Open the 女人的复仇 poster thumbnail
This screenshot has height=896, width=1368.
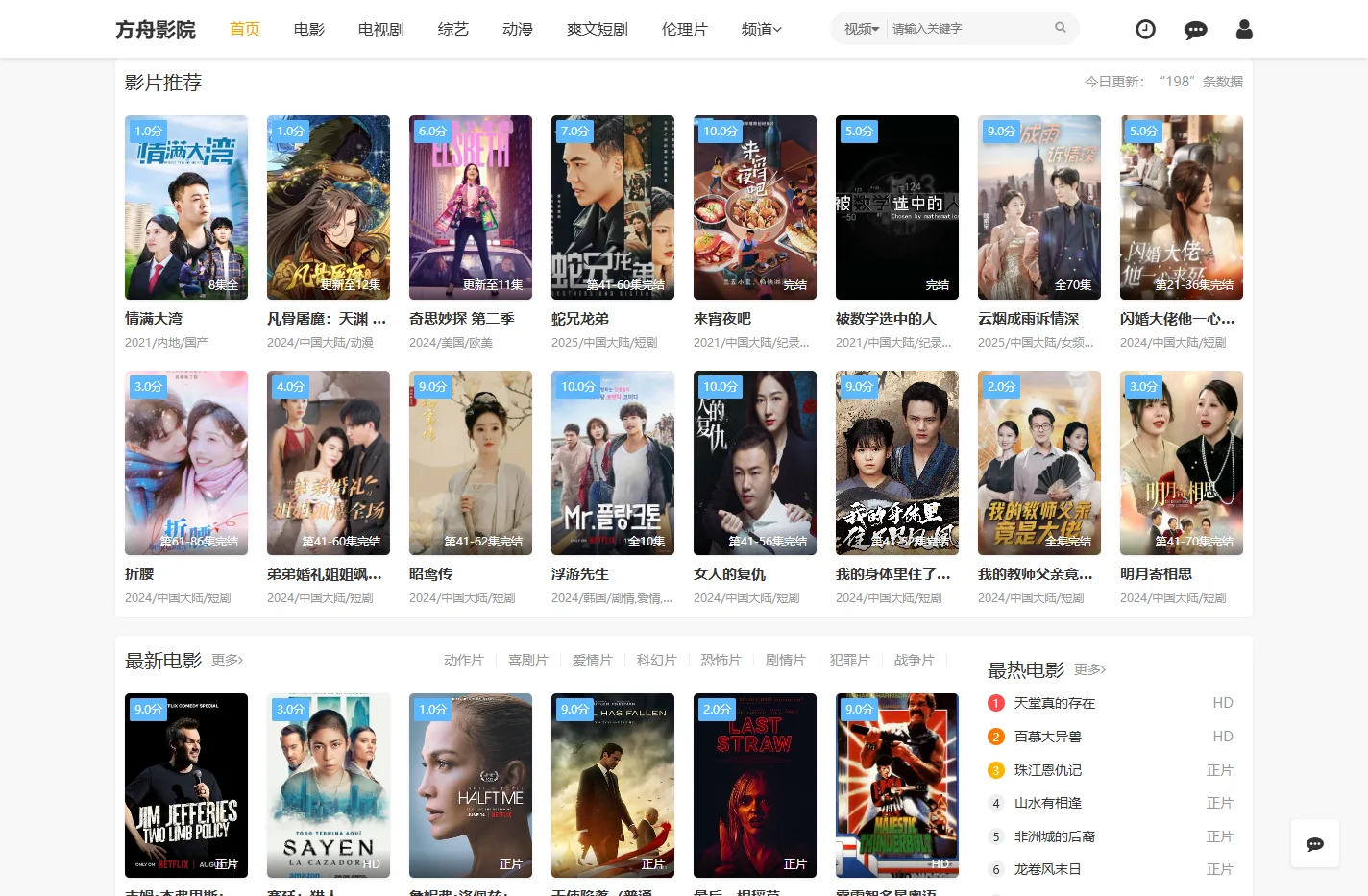click(755, 463)
